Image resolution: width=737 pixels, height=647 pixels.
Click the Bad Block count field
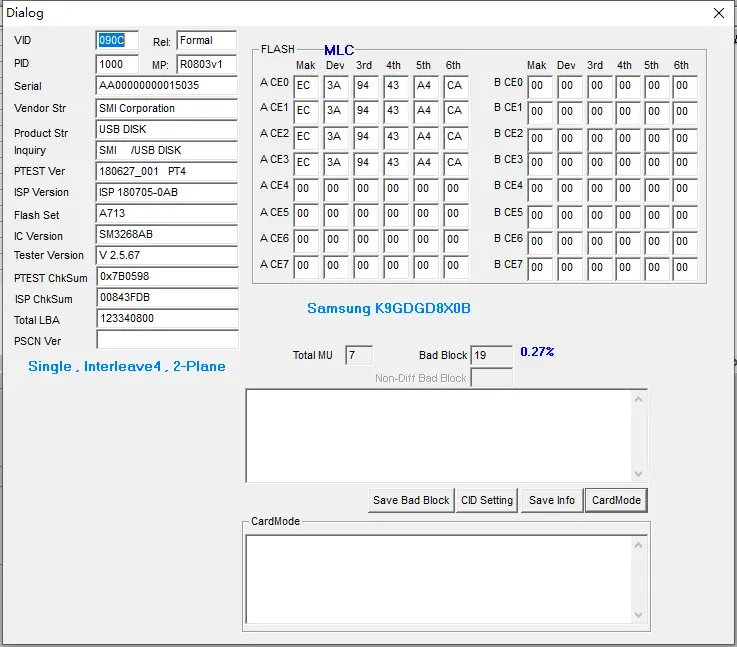click(491, 355)
